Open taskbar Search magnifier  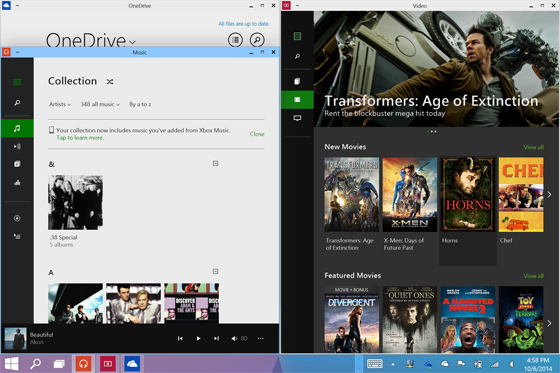pos(35,364)
